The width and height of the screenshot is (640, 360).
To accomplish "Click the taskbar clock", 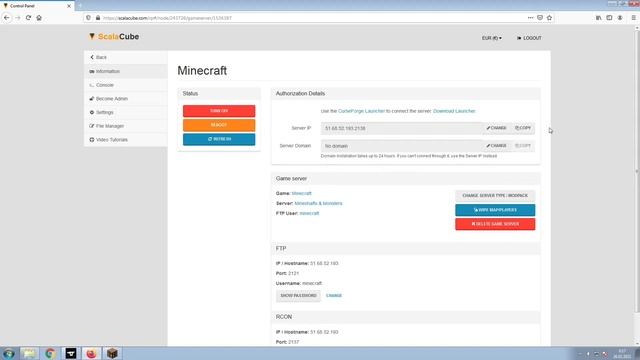I will [x=622, y=353].
